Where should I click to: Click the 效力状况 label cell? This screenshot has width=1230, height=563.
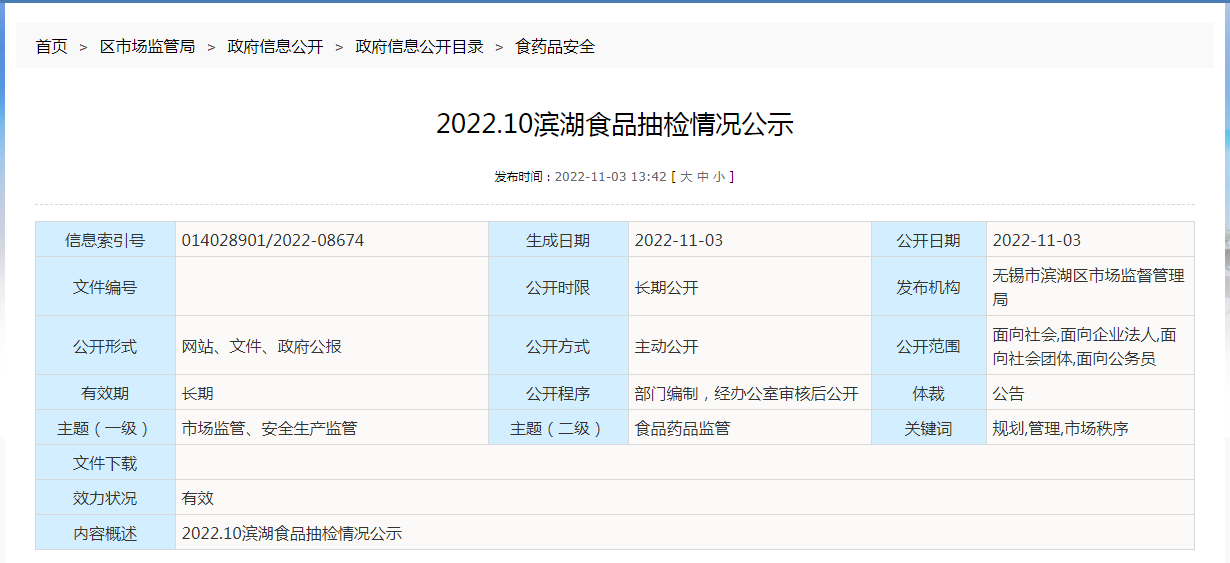pos(105,498)
